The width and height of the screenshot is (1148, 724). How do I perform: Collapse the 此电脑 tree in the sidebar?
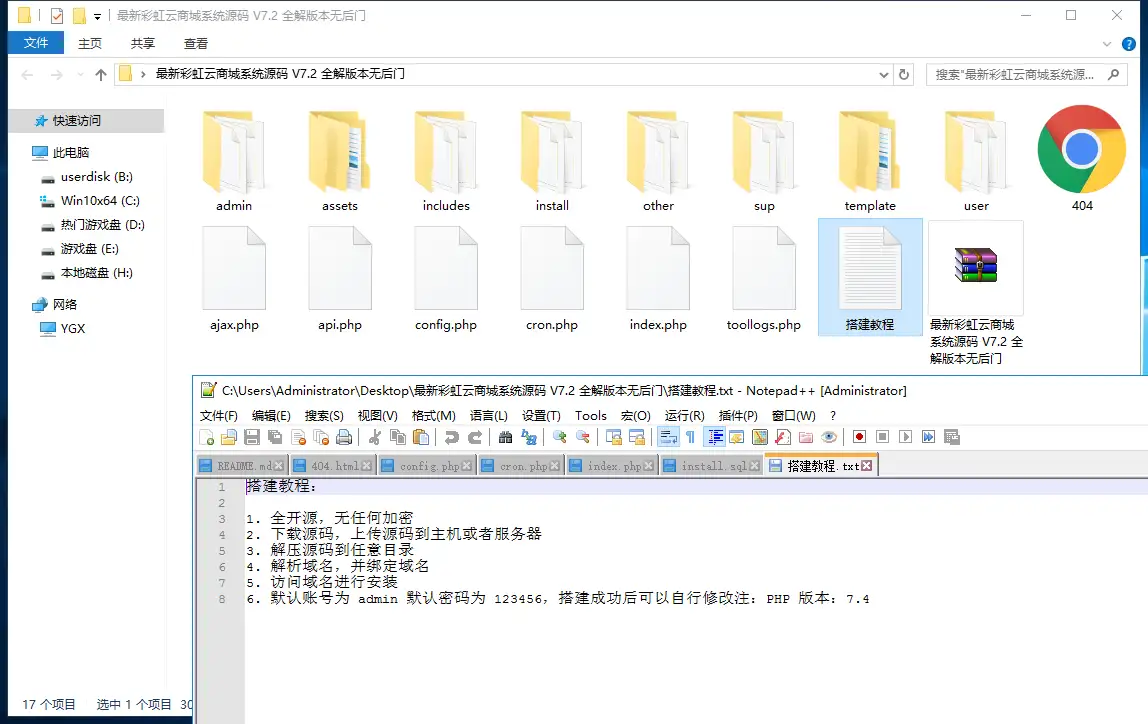click(24, 151)
